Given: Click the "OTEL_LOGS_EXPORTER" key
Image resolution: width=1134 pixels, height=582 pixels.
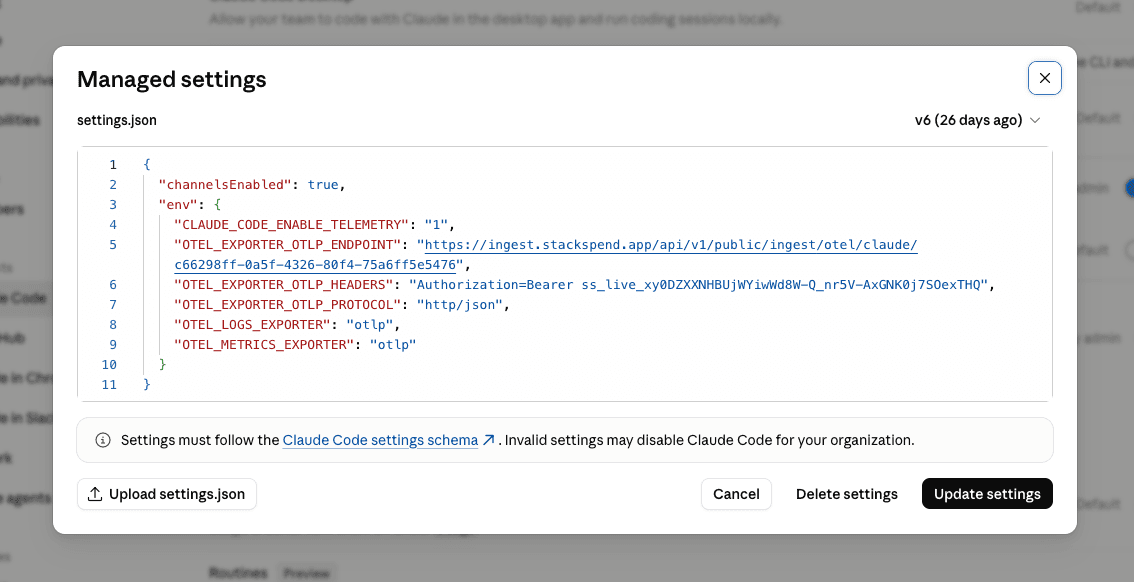Looking at the screenshot, I should pyautogui.click(x=252, y=325).
